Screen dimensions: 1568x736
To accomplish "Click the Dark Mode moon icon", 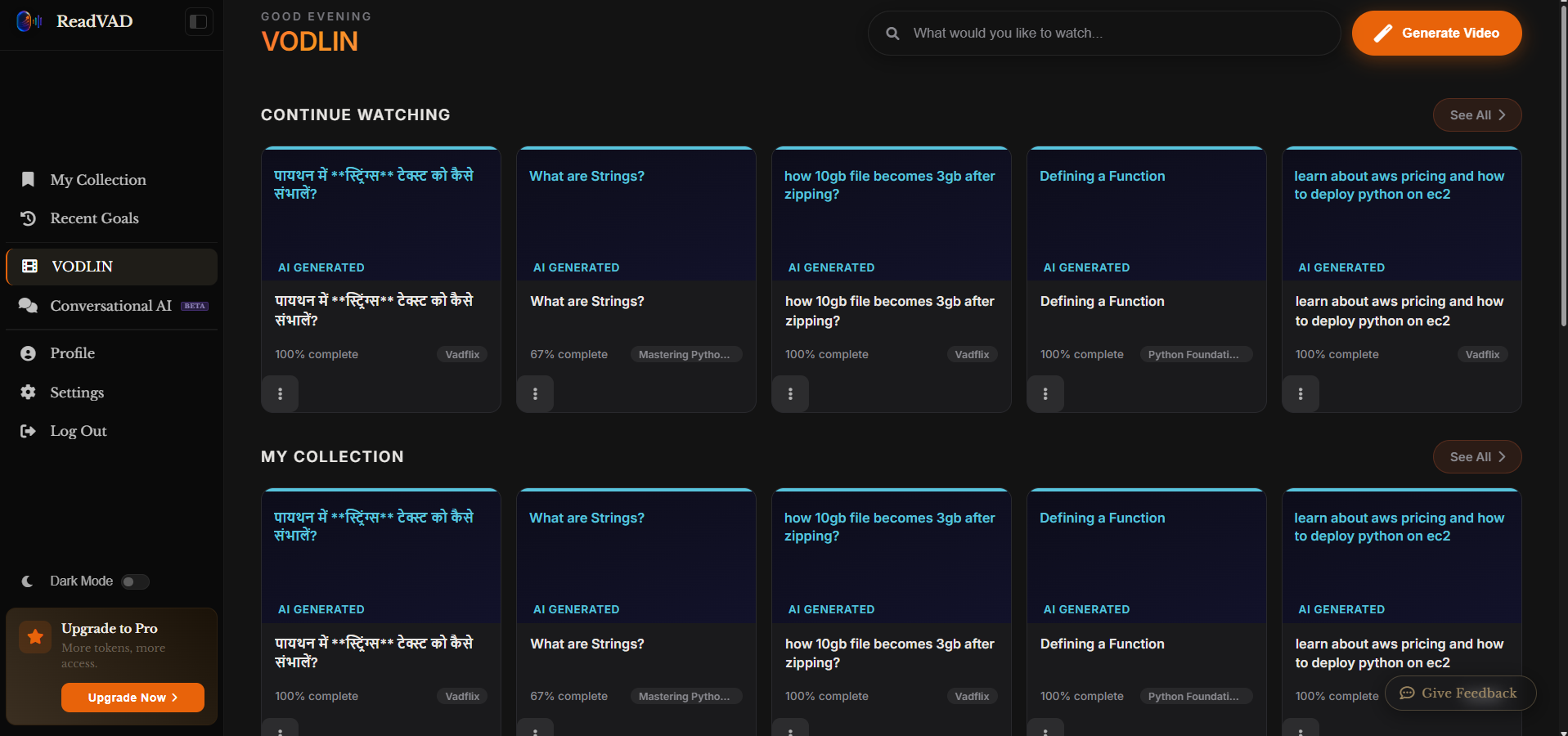I will coord(28,581).
